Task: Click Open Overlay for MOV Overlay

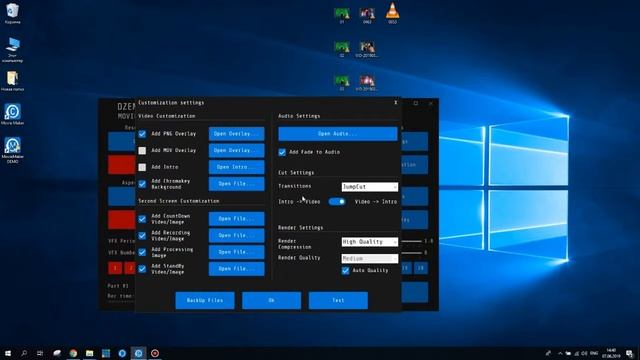Action: point(236,151)
